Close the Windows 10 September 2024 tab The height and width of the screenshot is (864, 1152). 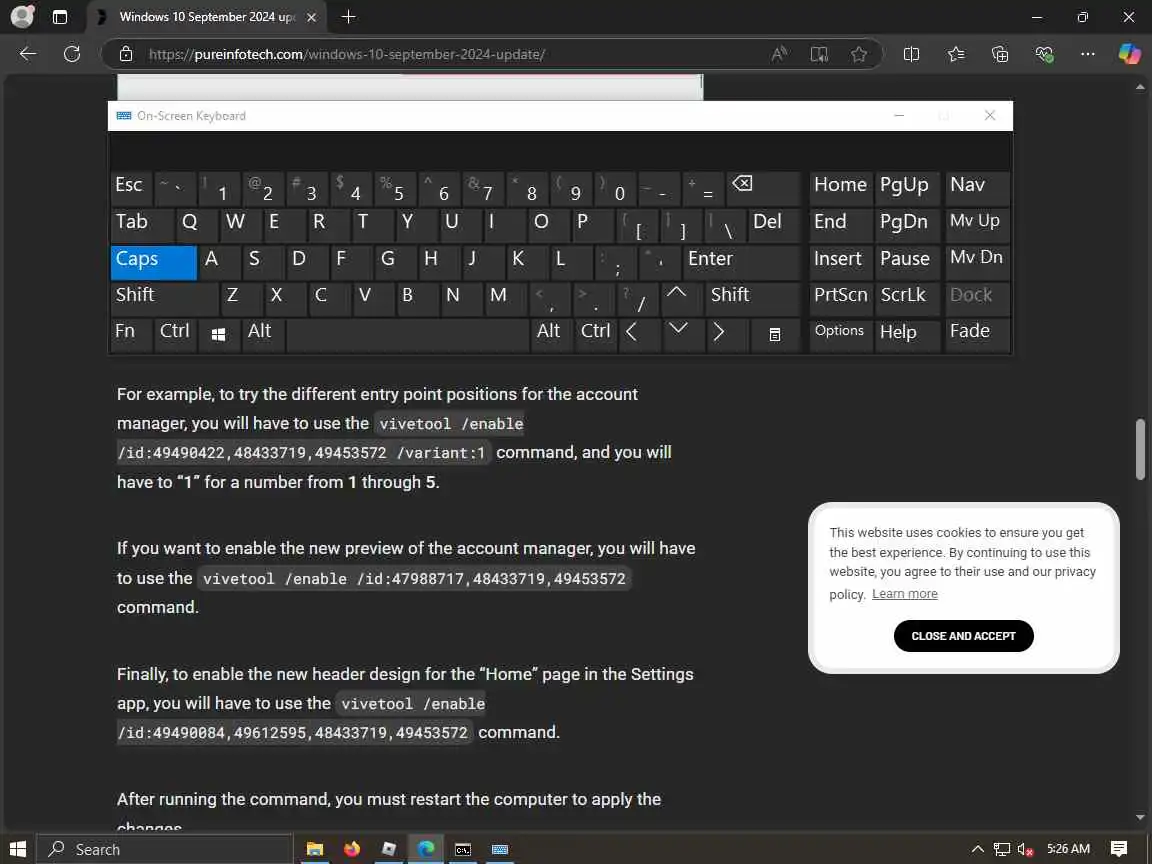click(x=312, y=17)
